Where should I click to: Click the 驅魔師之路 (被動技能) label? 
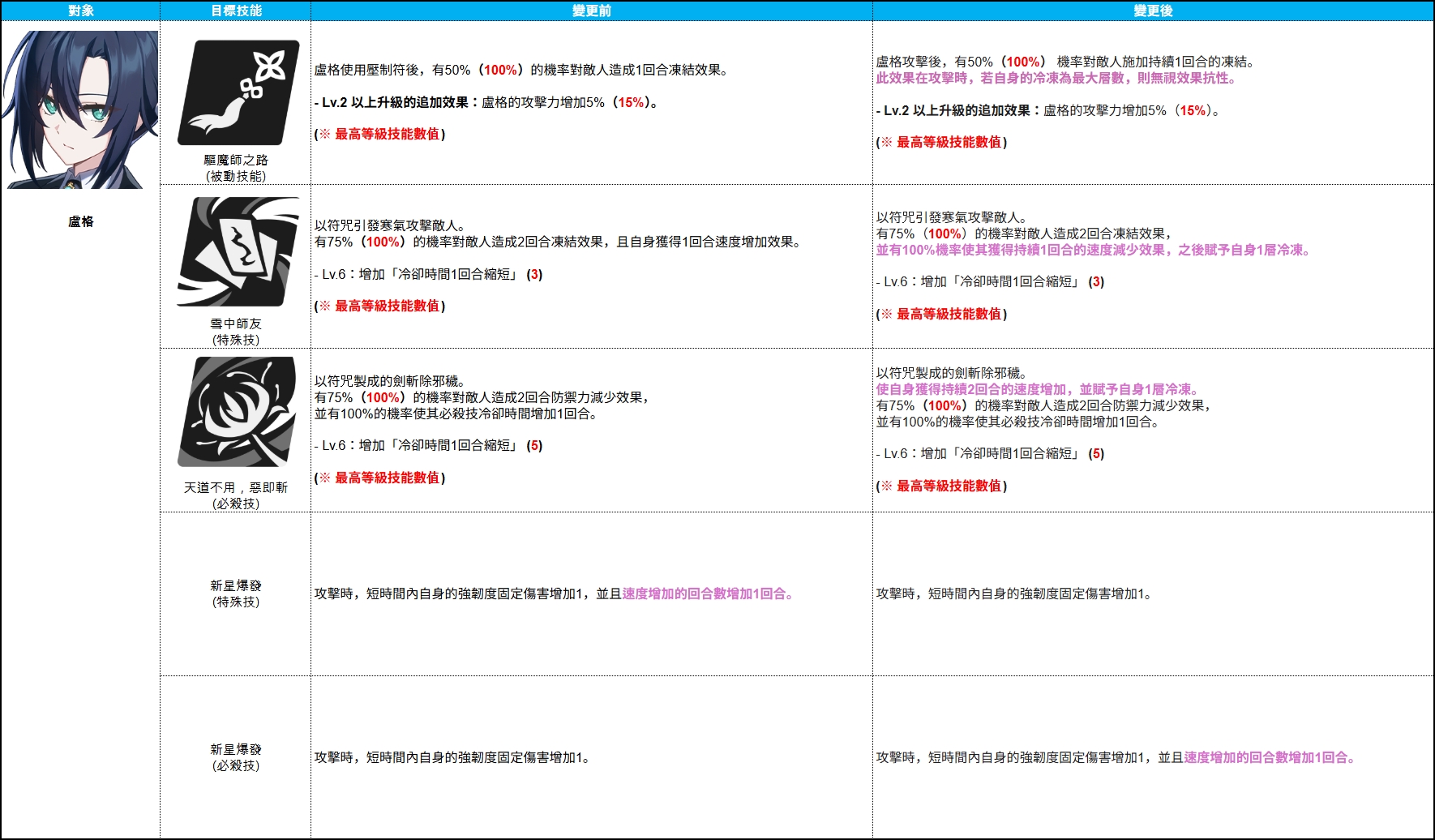click(x=236, y=168)
